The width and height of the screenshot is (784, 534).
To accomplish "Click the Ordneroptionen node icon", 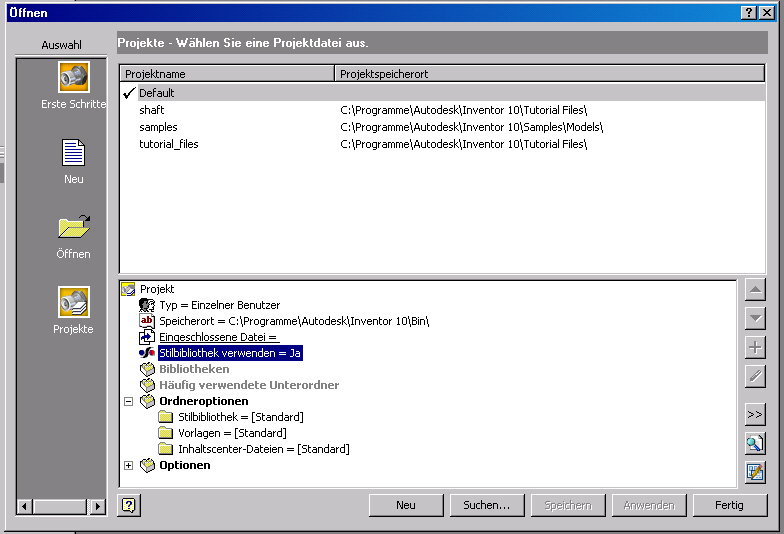I will [148, 401].
